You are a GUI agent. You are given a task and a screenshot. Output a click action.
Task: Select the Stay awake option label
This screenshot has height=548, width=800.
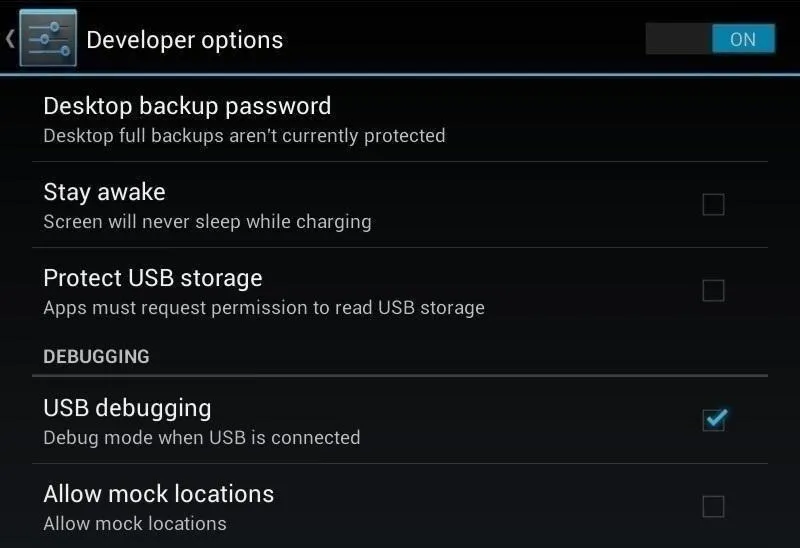click(x=104, y=192)
